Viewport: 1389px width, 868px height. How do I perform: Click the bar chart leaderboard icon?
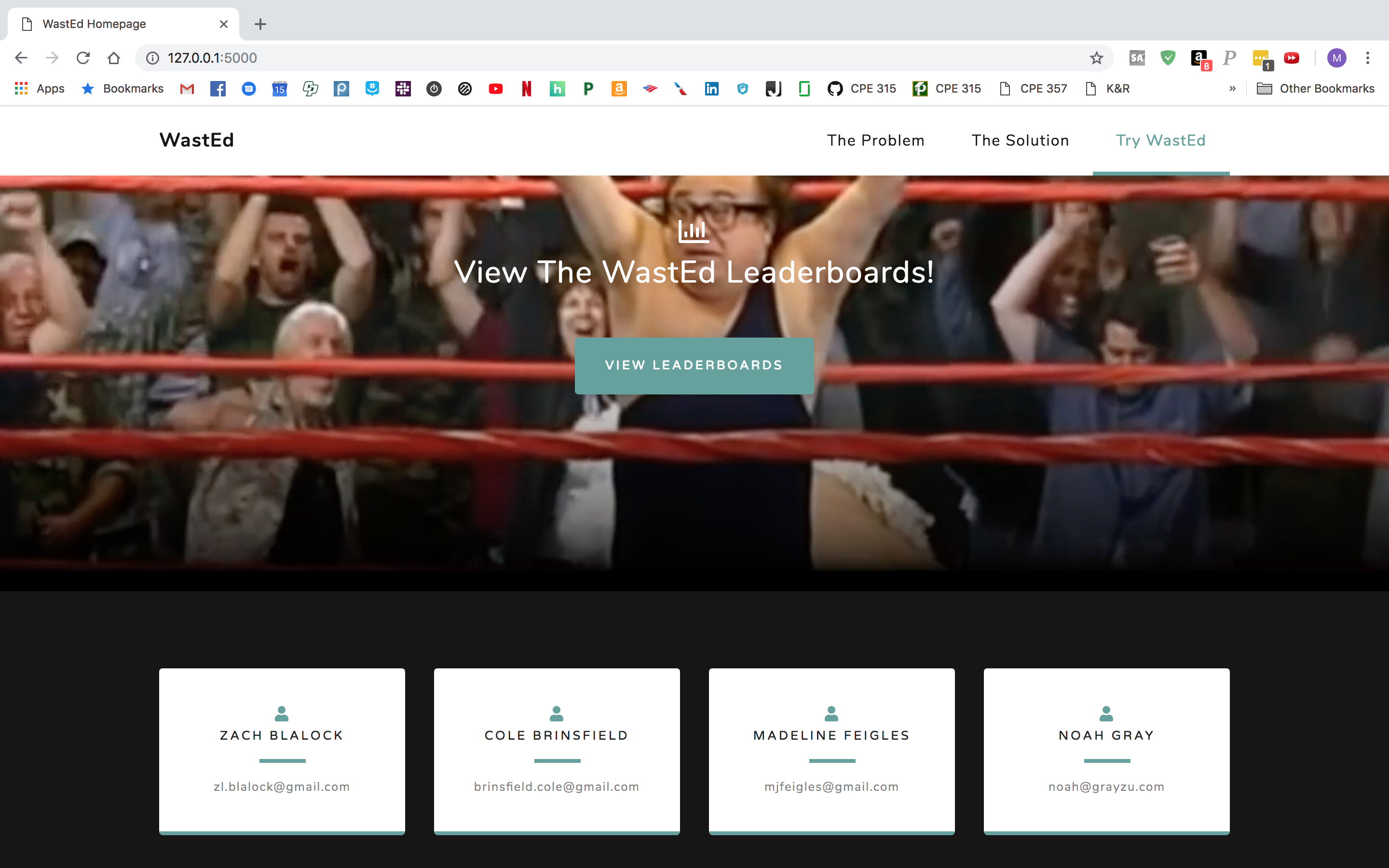point(694,231)
